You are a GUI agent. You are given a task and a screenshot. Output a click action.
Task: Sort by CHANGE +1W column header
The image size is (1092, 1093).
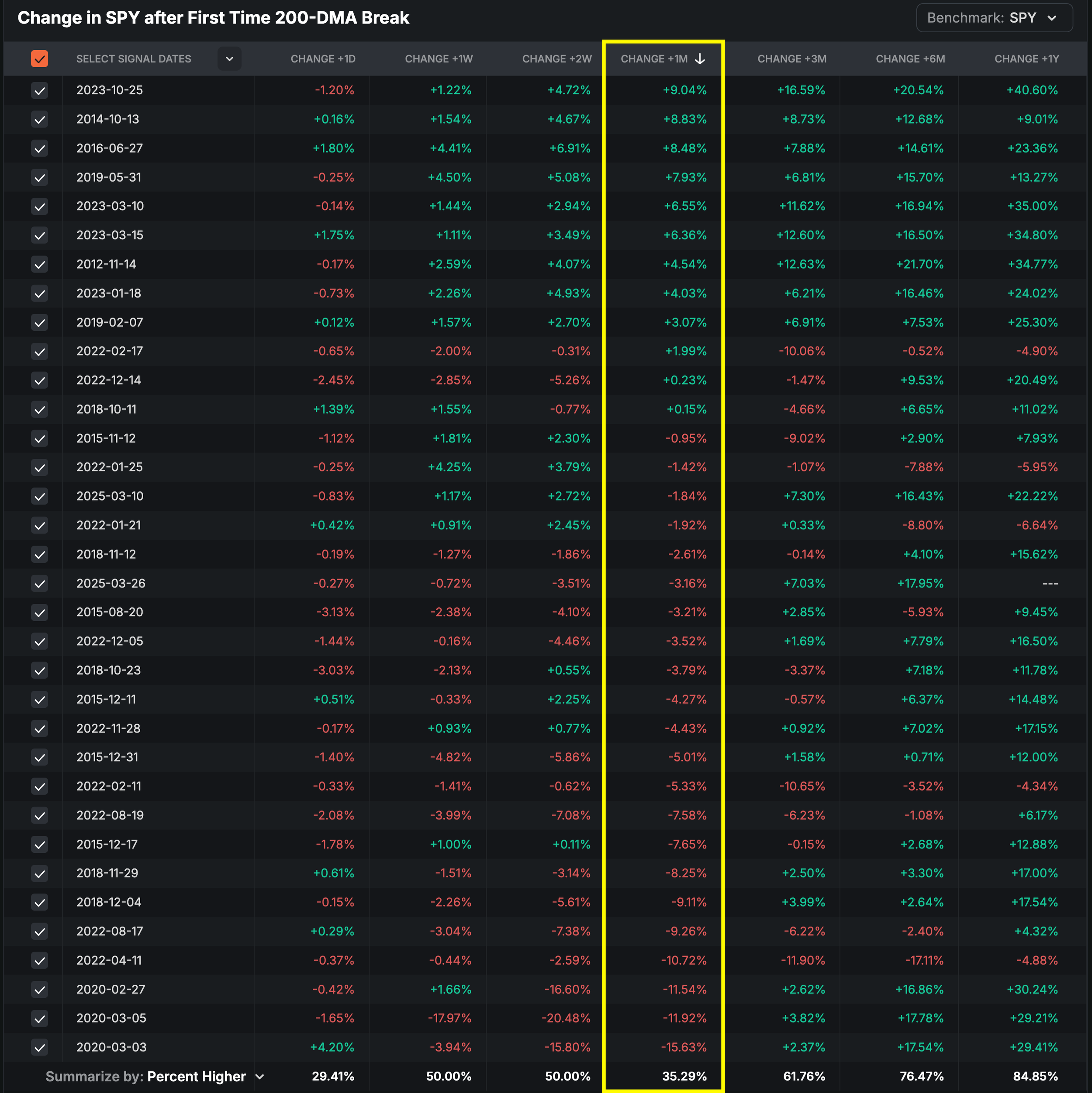point(439,59)
